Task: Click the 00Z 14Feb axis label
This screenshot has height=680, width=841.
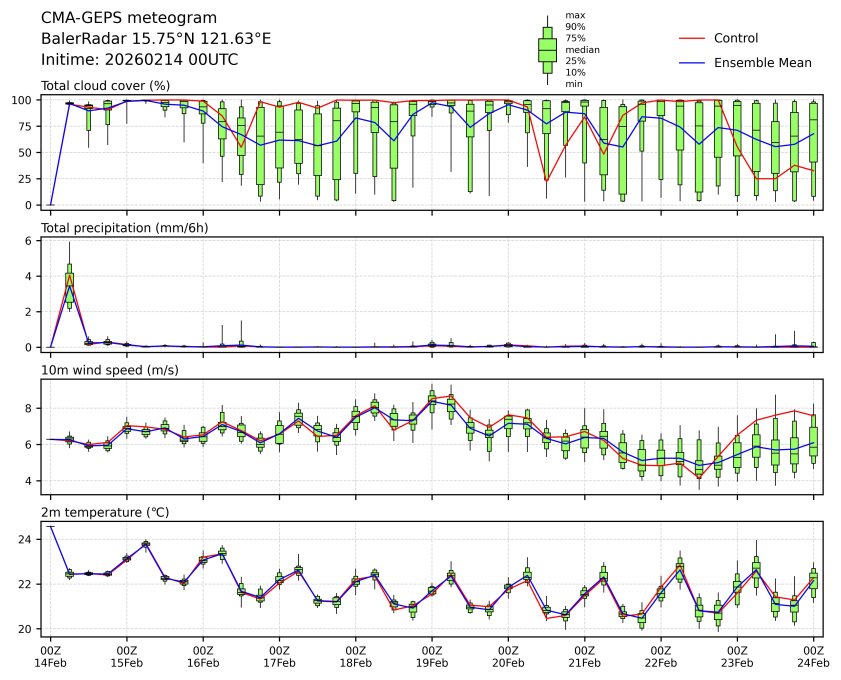Action: coord(50,656)
